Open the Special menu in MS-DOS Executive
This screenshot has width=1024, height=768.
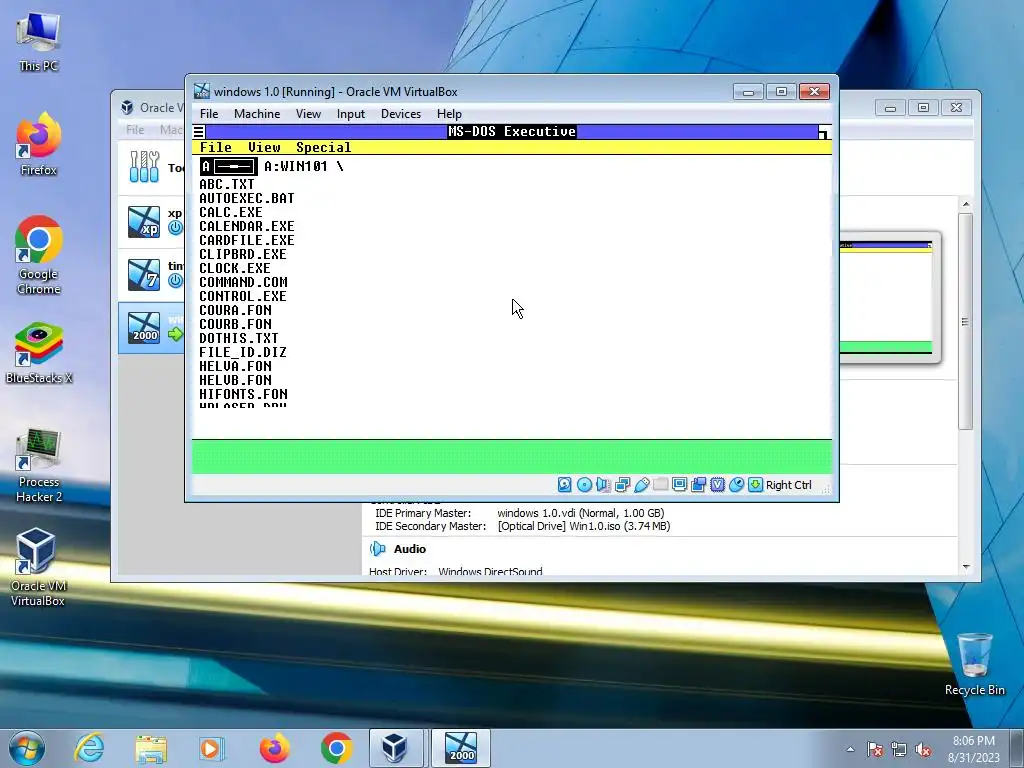click(x=323, y=148)
